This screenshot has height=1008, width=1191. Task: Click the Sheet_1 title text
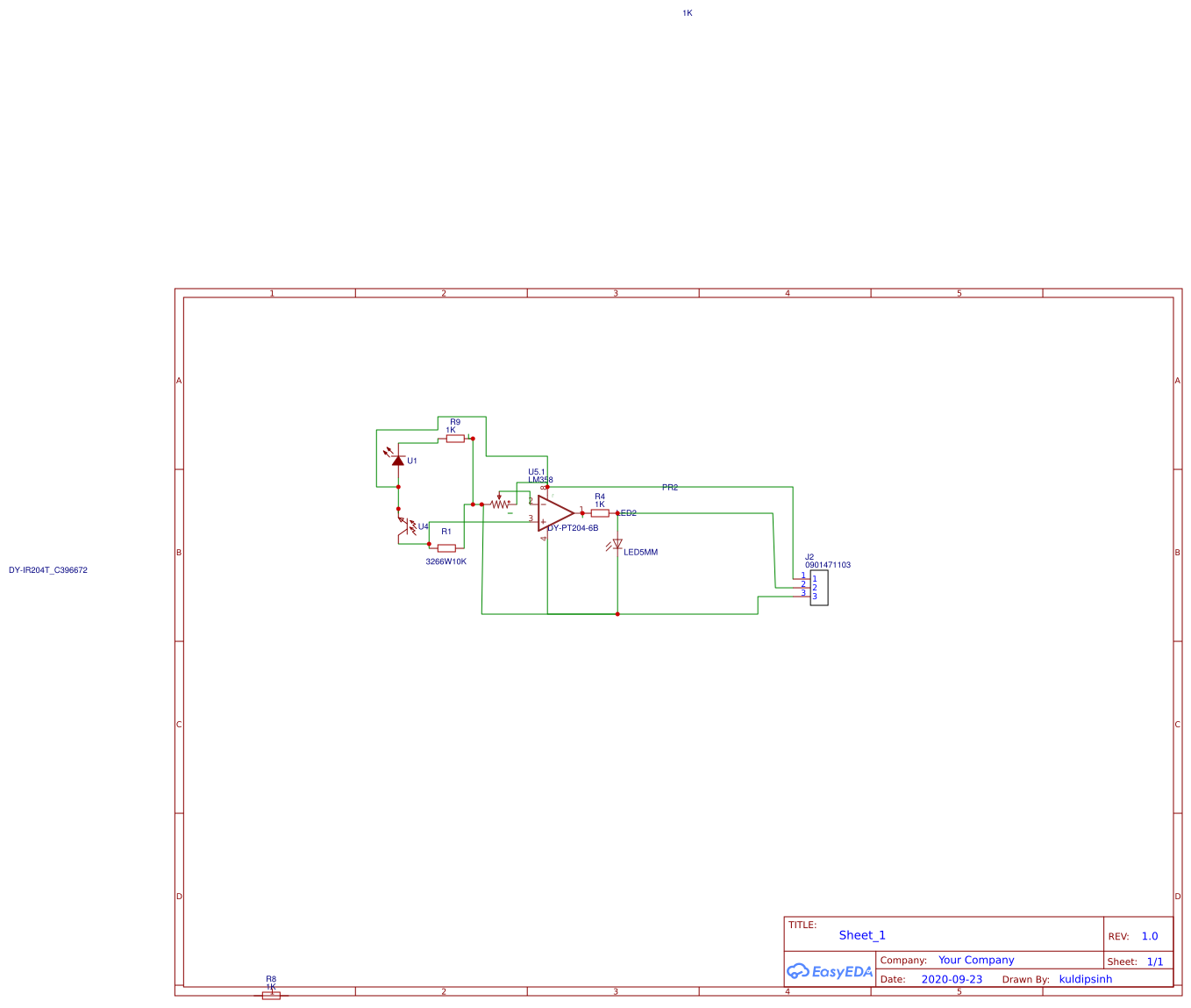pos(861,935)
